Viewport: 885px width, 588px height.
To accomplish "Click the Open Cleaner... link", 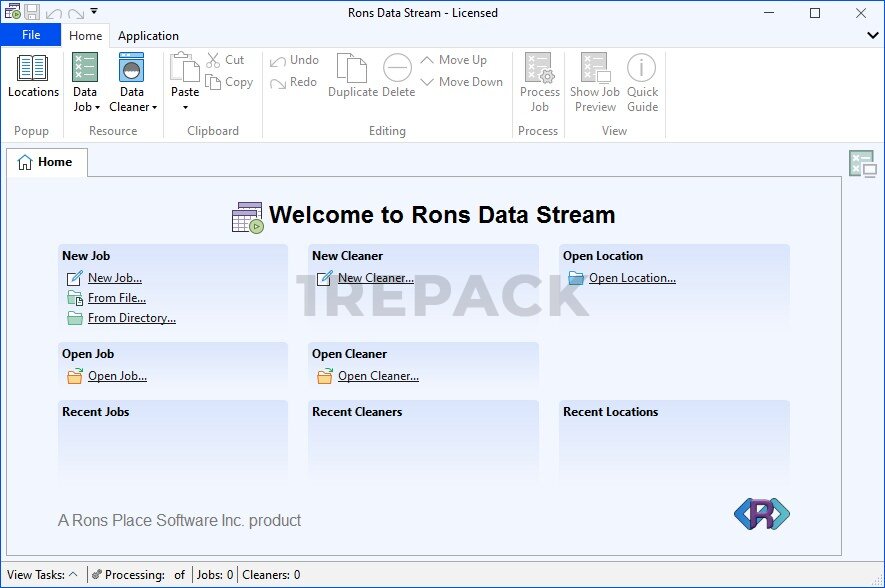I will point(378,376).
